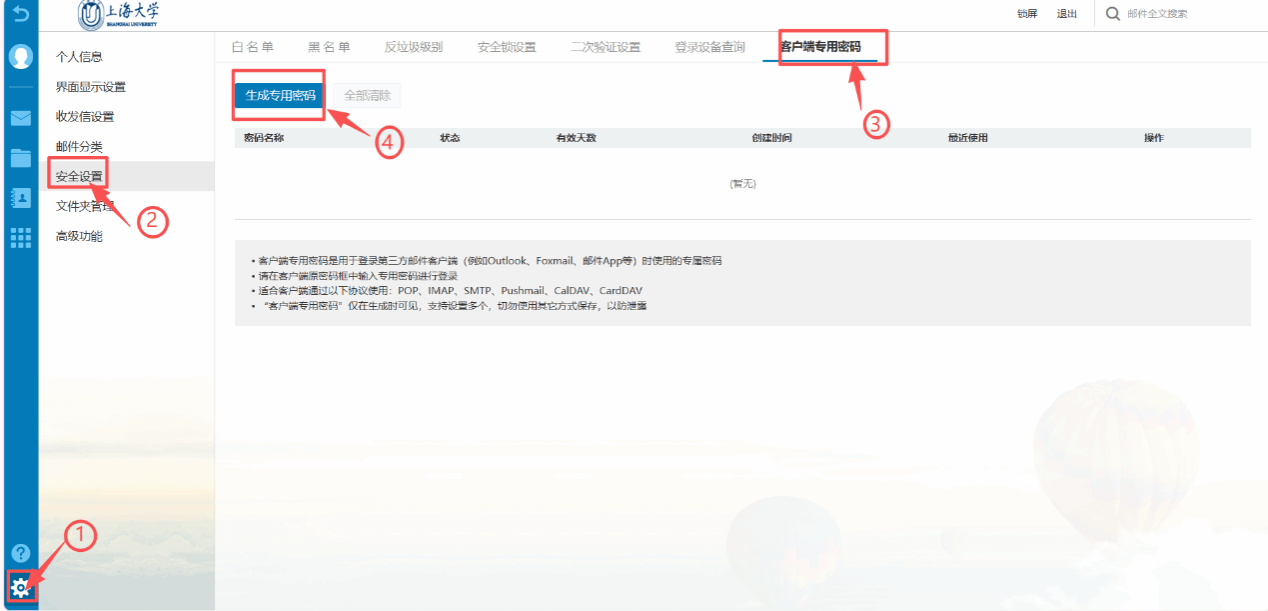Click the 生成专用密码 button
This screenshot has height=611, width=1268.
pyautogui.click(x=280, y=96)
